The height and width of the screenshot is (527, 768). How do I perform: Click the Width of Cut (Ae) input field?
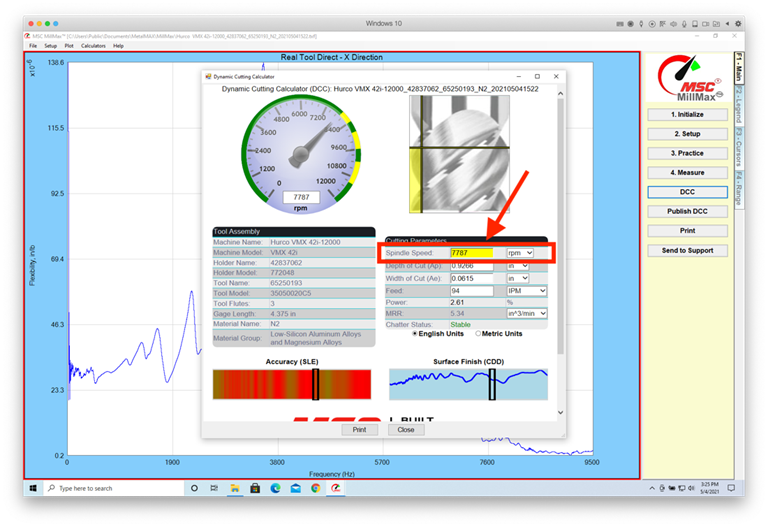[x=471, y=278]
